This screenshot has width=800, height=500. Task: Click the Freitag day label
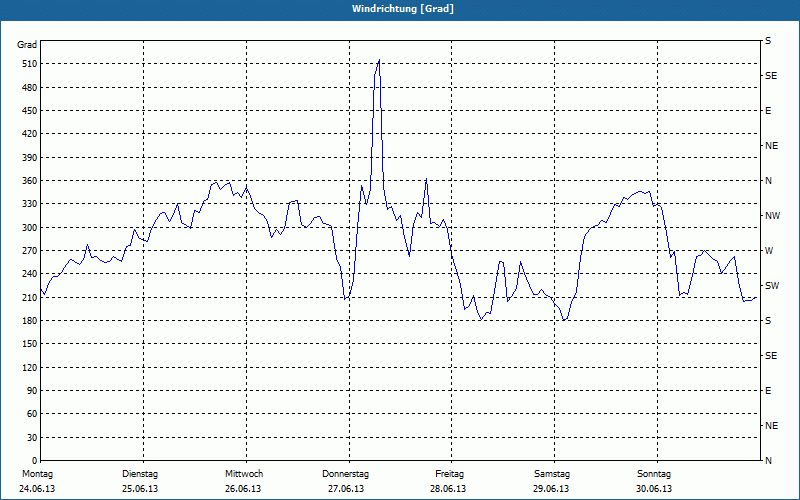tap(449, 474)
